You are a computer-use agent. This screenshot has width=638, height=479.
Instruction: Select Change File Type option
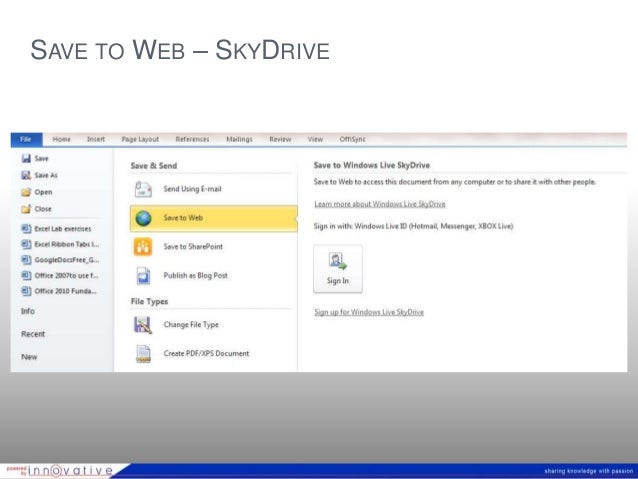(x=214, y=325)
